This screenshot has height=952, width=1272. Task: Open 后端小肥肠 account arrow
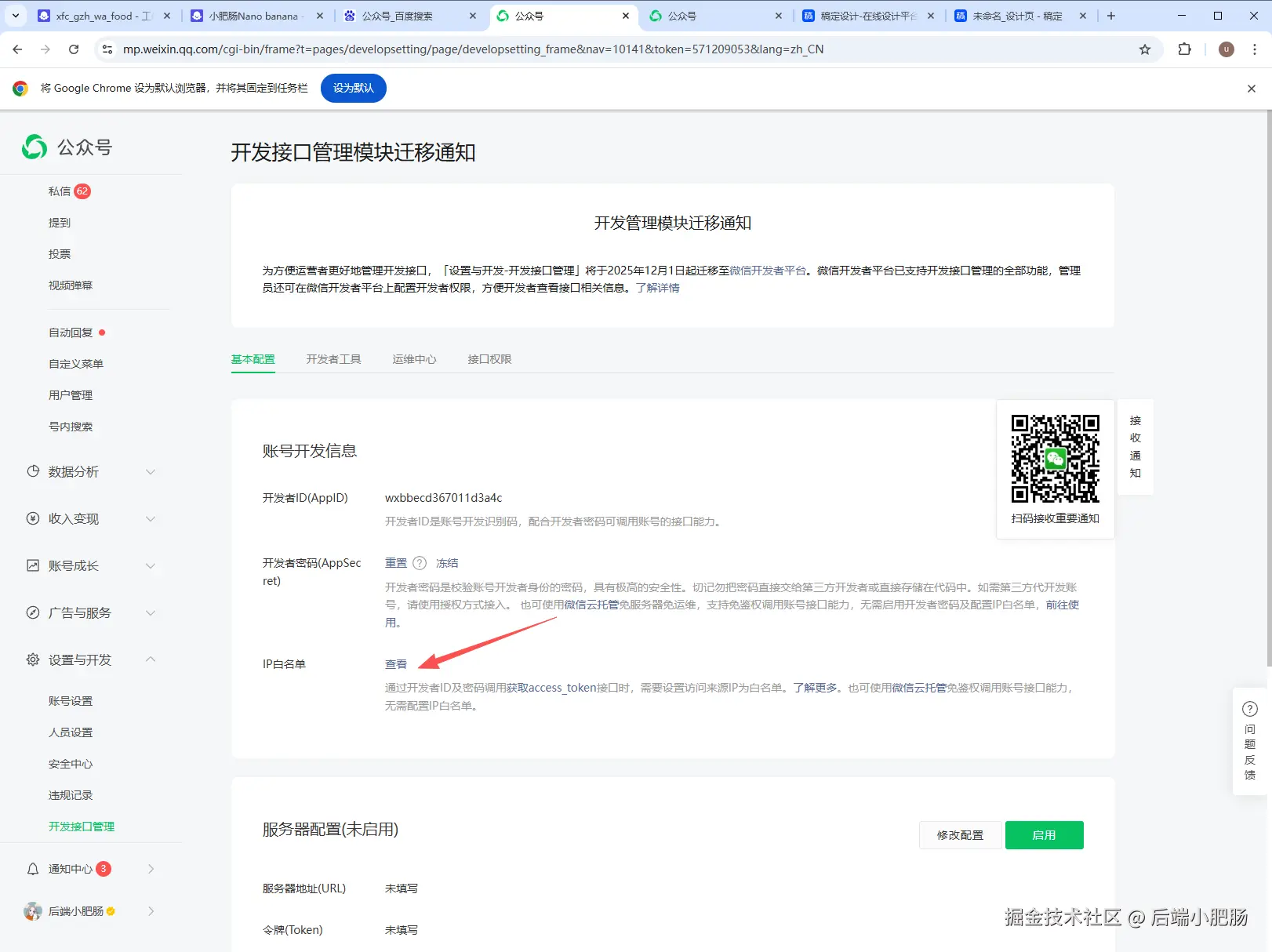(151, 911)
